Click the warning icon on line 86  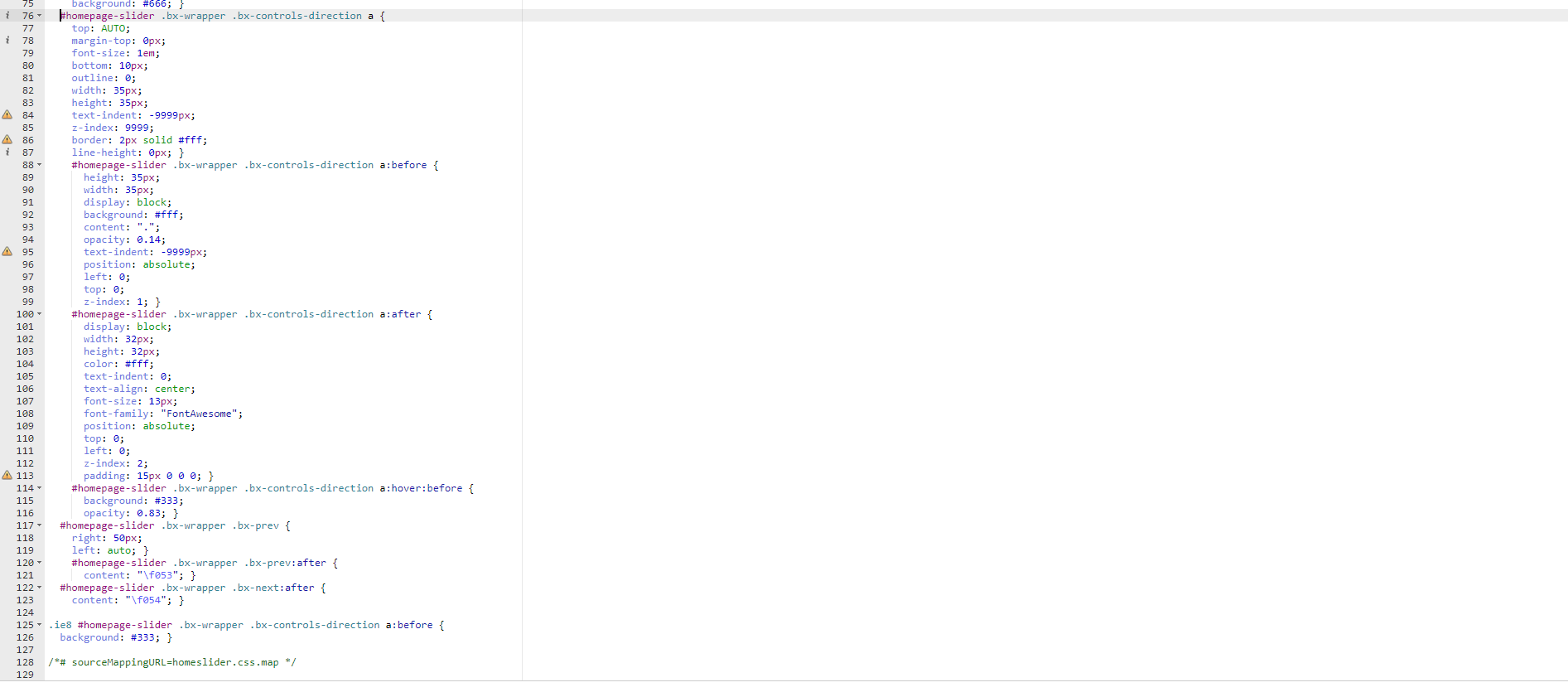coord(7,140)
